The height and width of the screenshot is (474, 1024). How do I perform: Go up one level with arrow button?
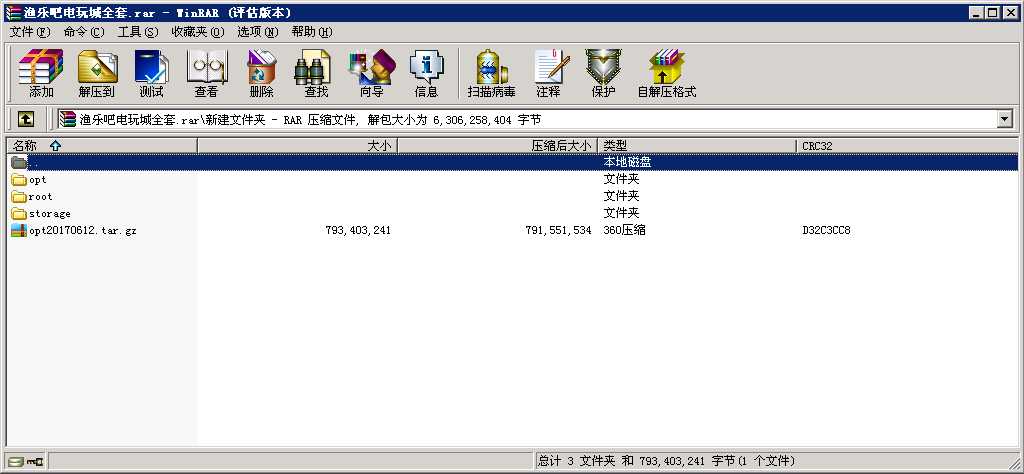pos(25,119)
